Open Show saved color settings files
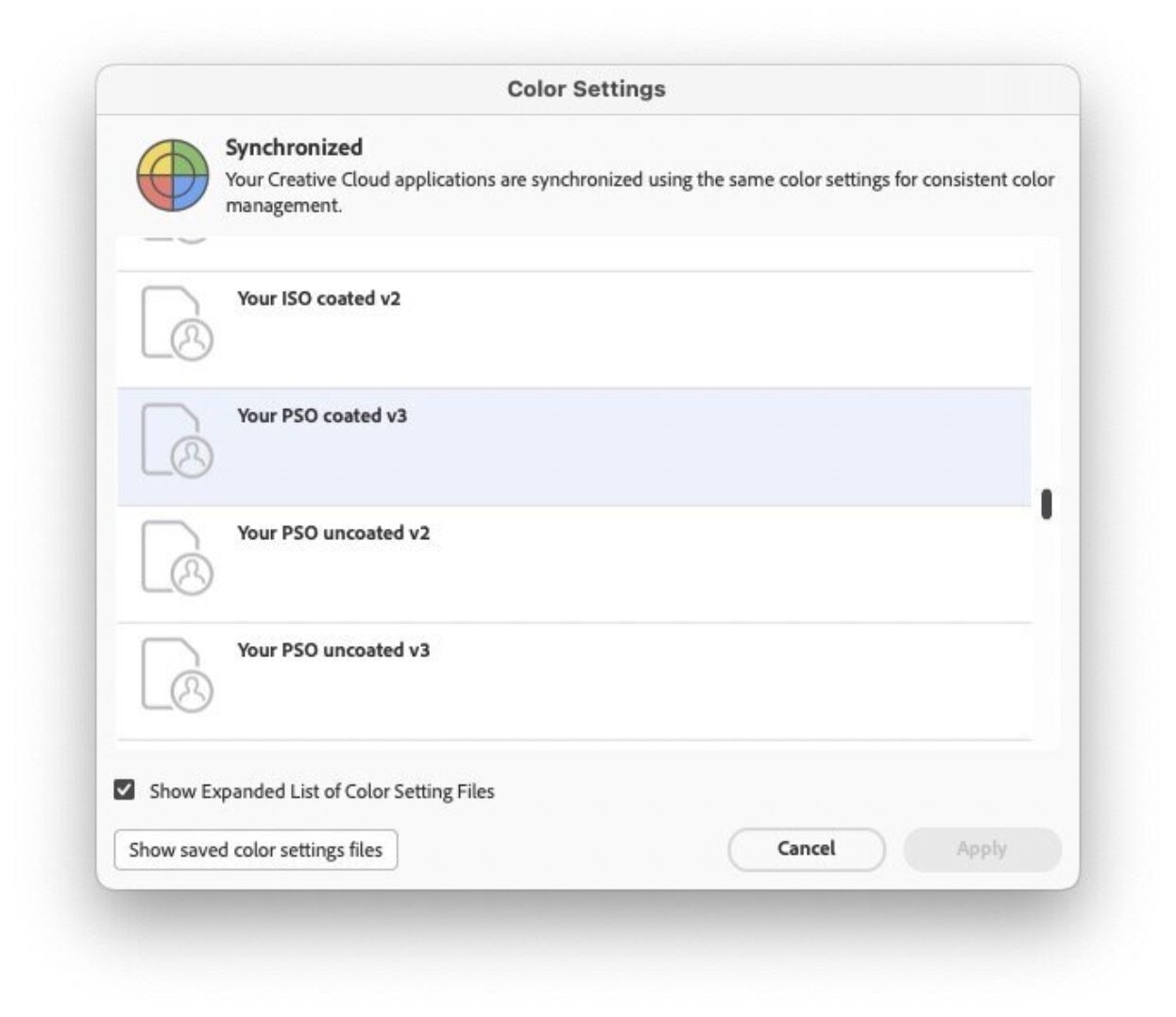This screenshot has height=1017, width=1176. (256, 850)
